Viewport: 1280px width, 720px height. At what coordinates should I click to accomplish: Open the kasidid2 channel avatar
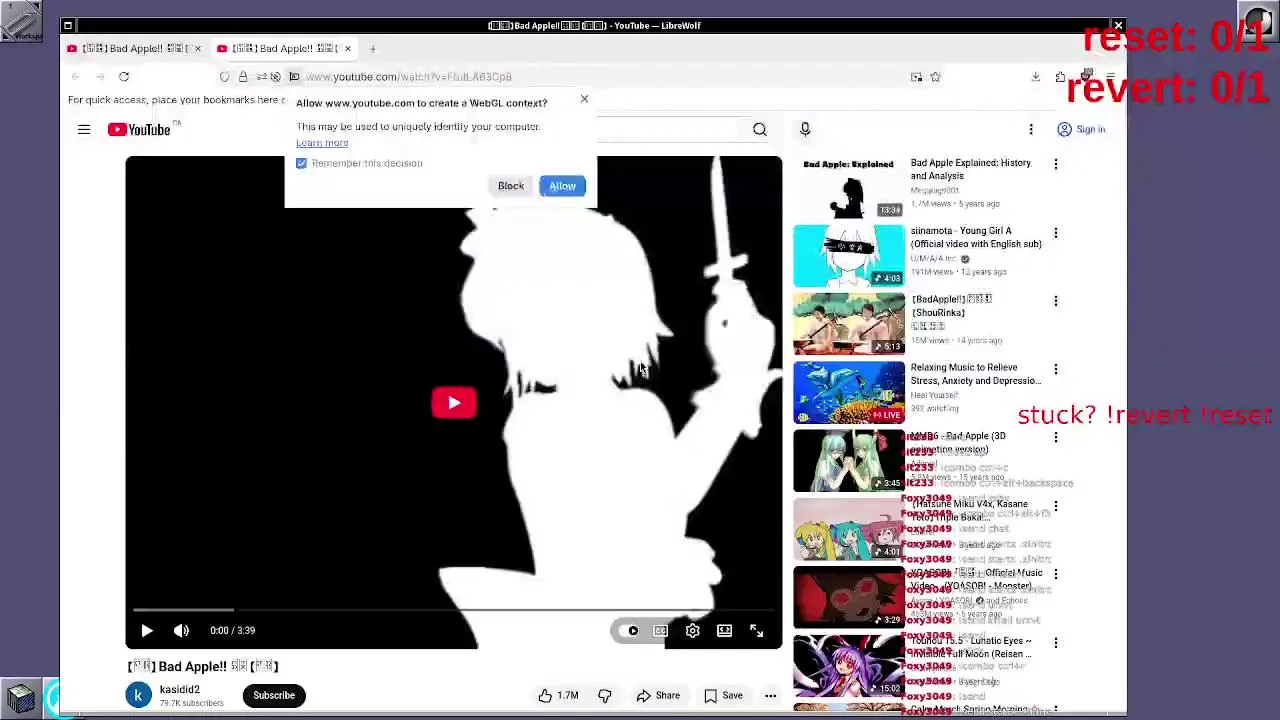point(139,695)
